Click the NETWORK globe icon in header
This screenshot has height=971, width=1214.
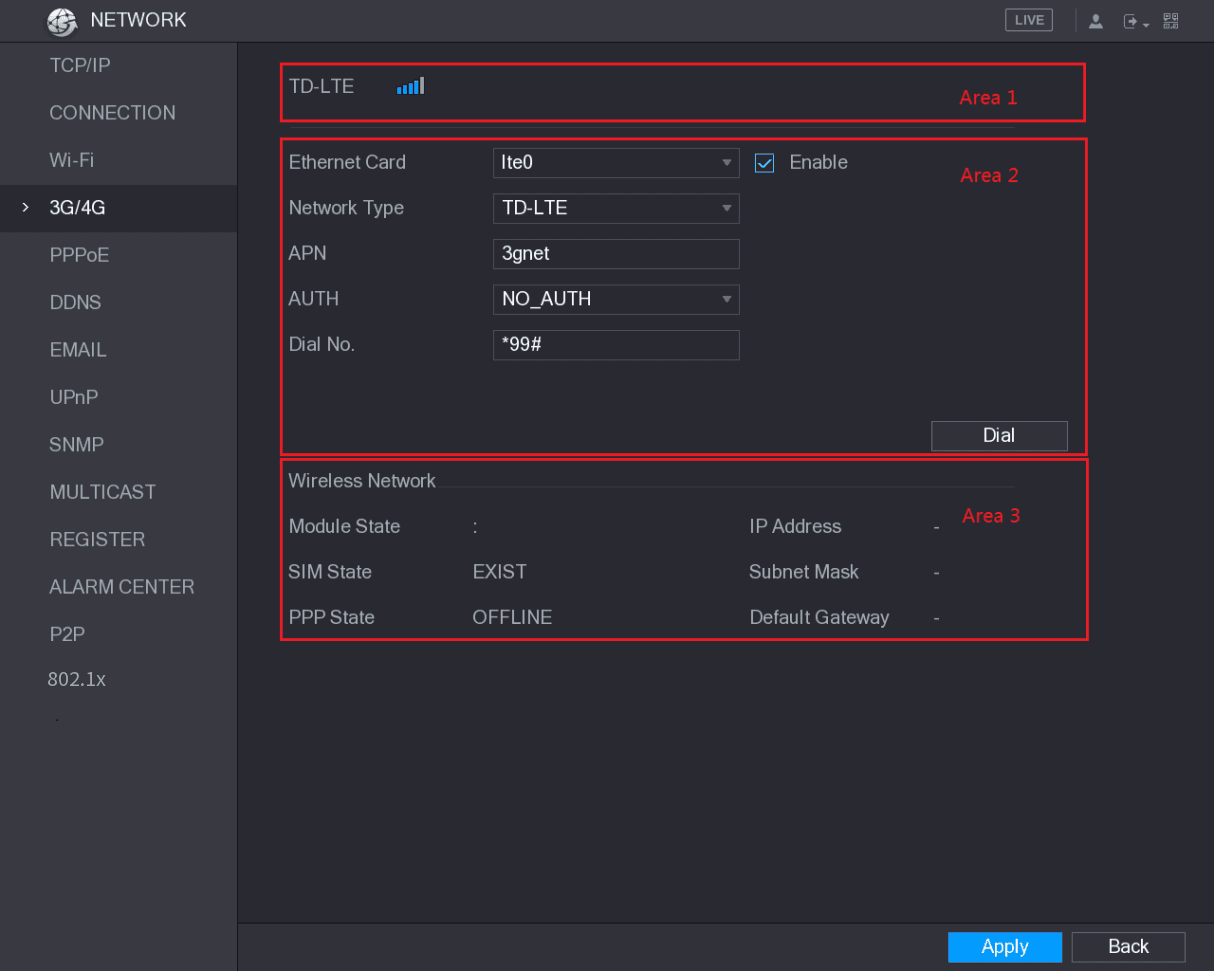pos(62,21)
